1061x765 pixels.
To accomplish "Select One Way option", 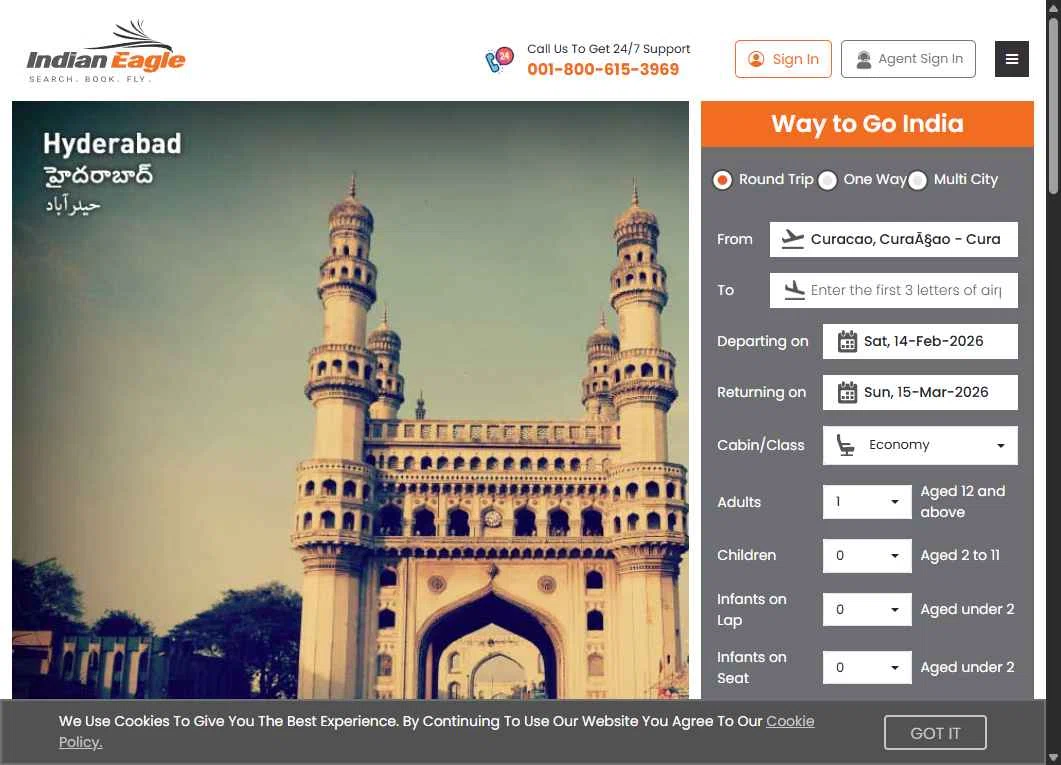I will [x=827, y=180].
